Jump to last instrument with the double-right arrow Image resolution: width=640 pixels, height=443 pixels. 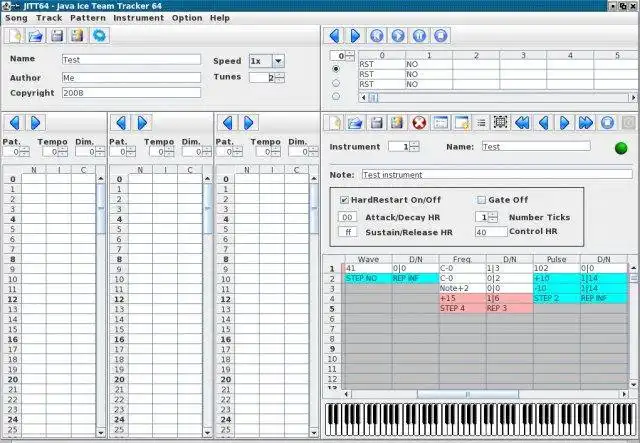(586, 122)
